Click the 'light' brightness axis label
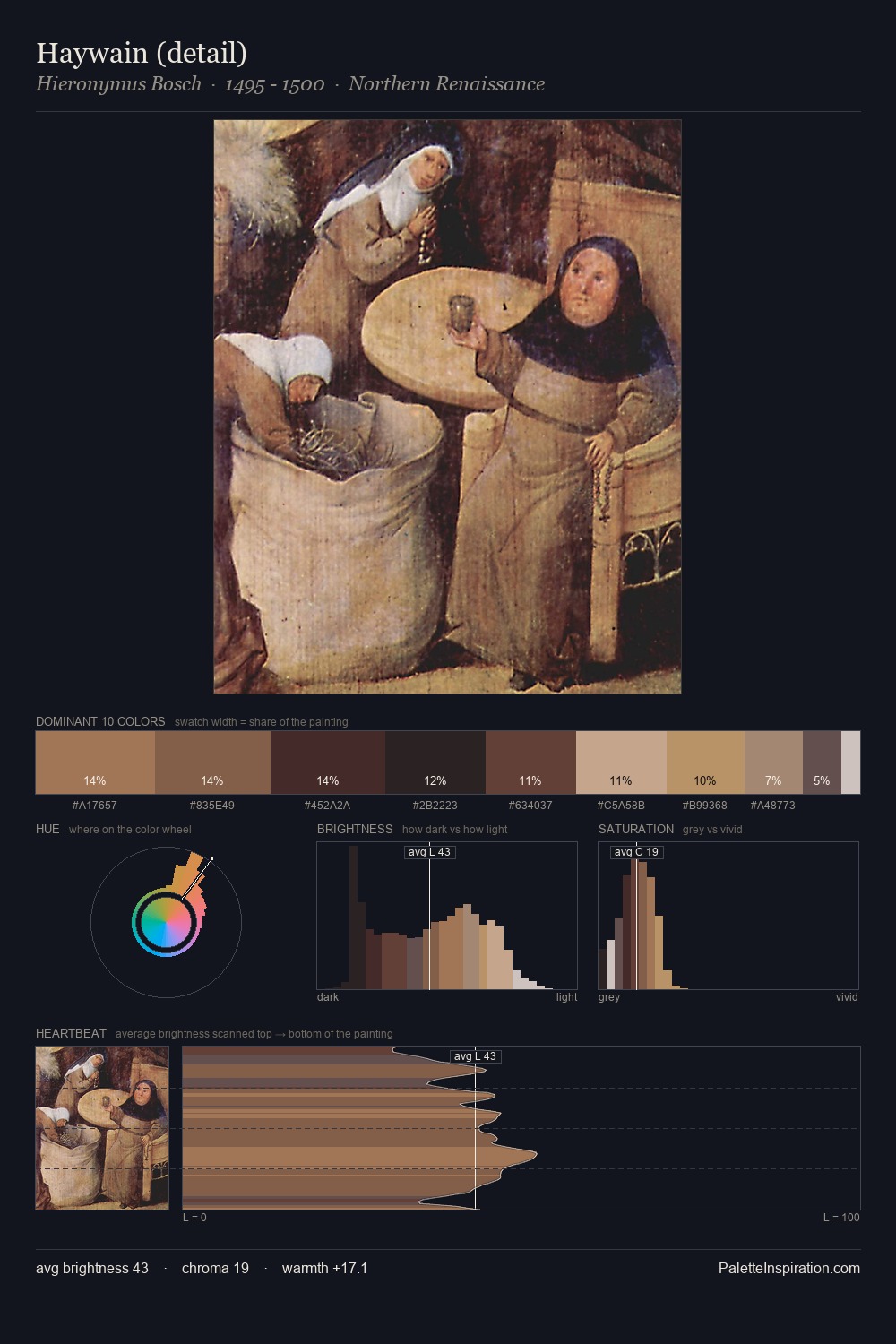The image size is (896, 1344). point(567,996)
